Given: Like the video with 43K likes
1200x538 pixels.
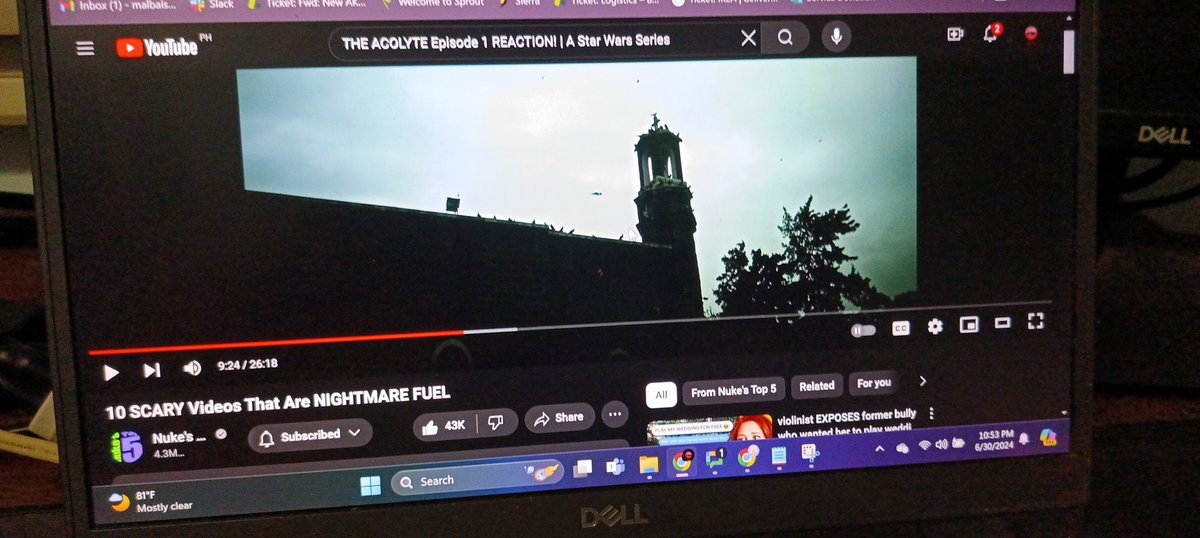Looking at the screenshot, I should (444, 425).
